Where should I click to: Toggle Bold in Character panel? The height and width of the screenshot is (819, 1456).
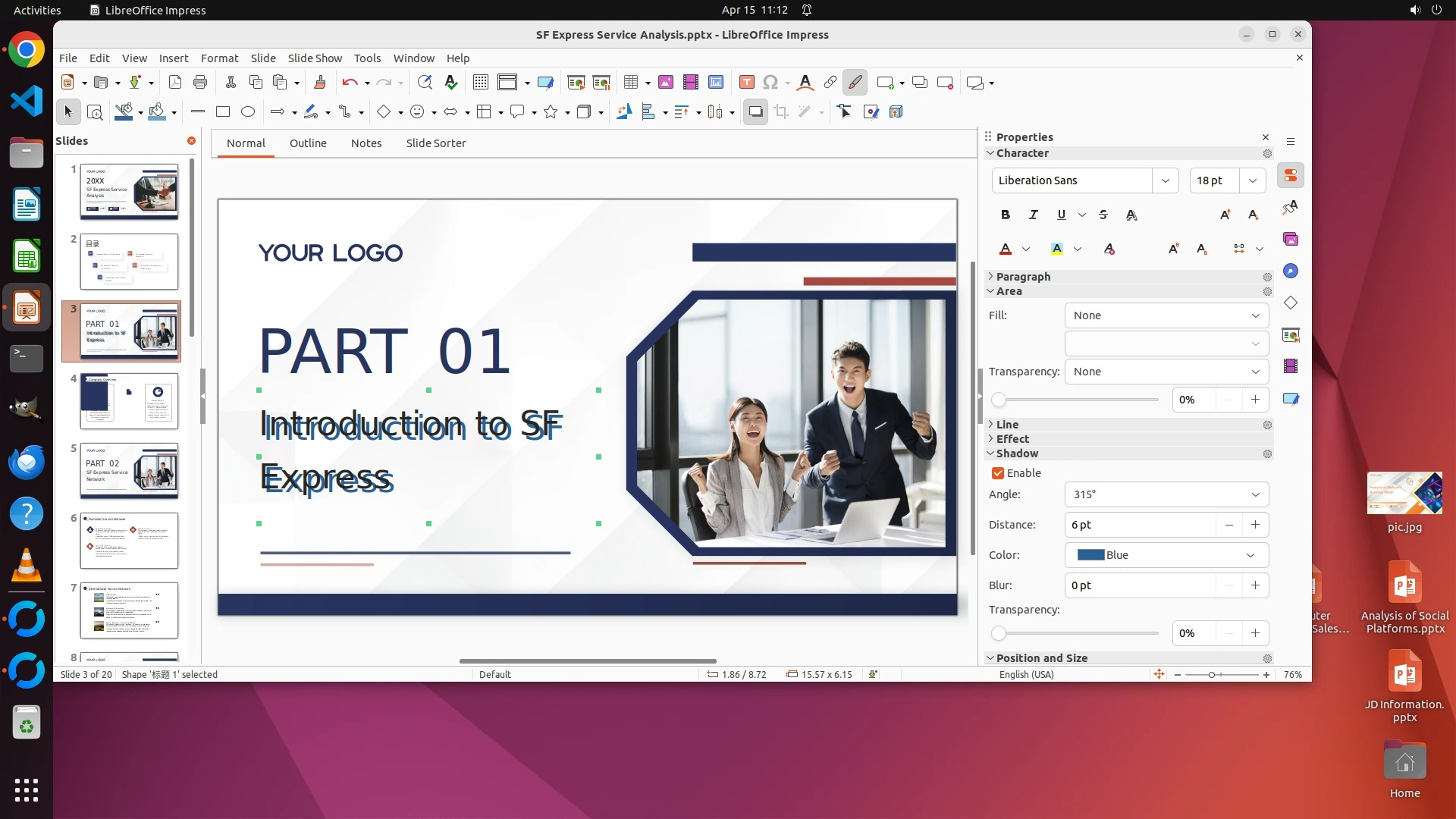(x=1006, y=215)
